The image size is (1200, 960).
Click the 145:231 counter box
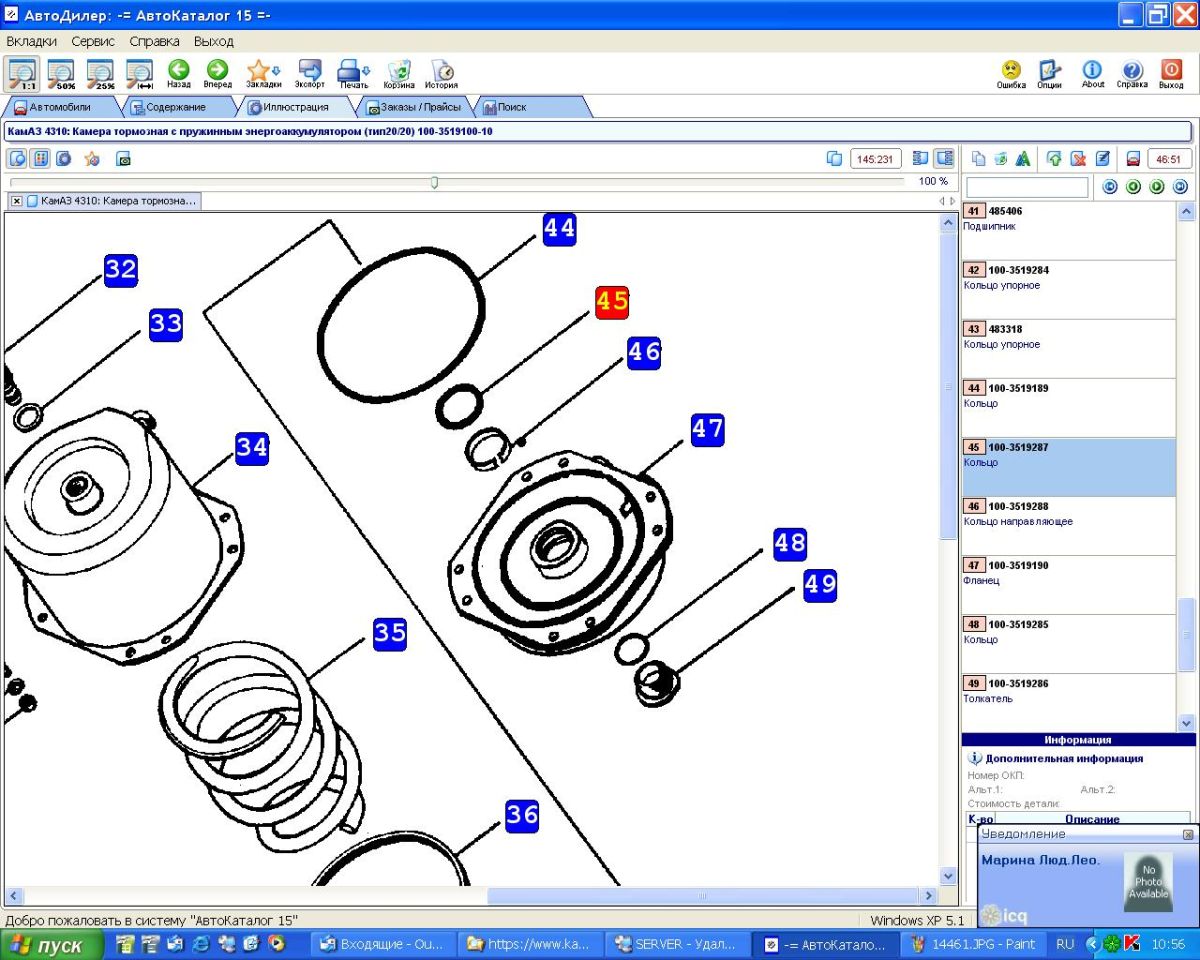pos(876,158)
